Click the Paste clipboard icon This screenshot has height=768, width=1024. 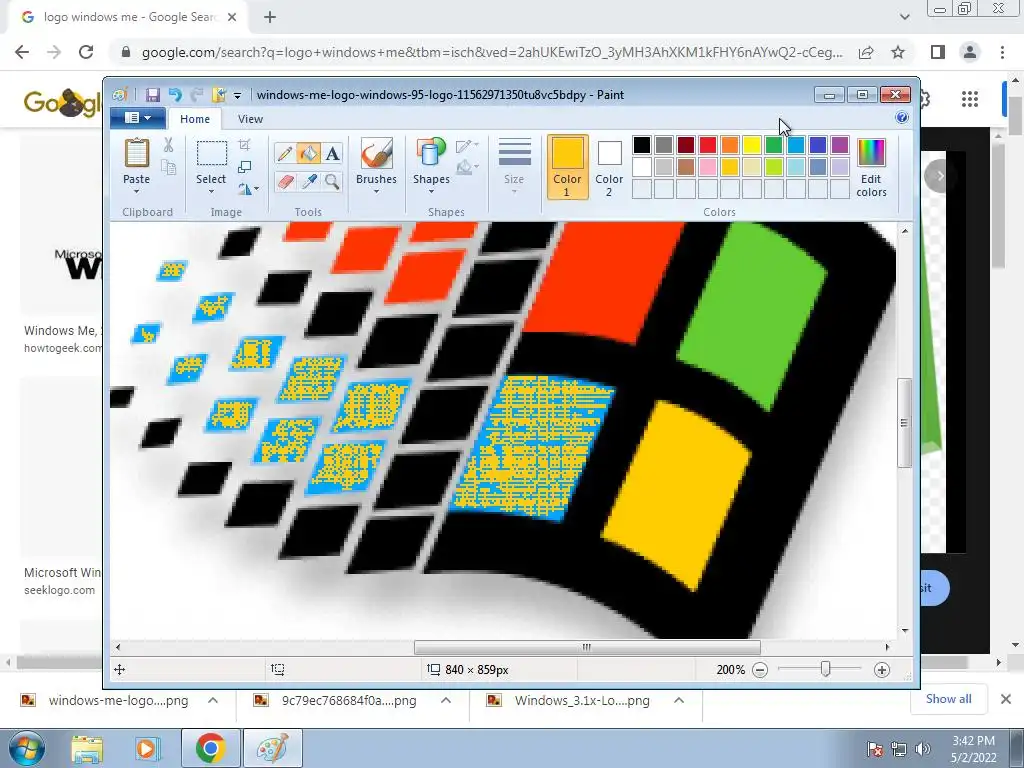click(136, 154)
